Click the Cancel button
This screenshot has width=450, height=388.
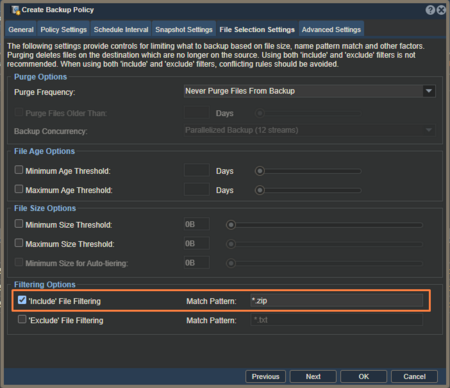414,377
